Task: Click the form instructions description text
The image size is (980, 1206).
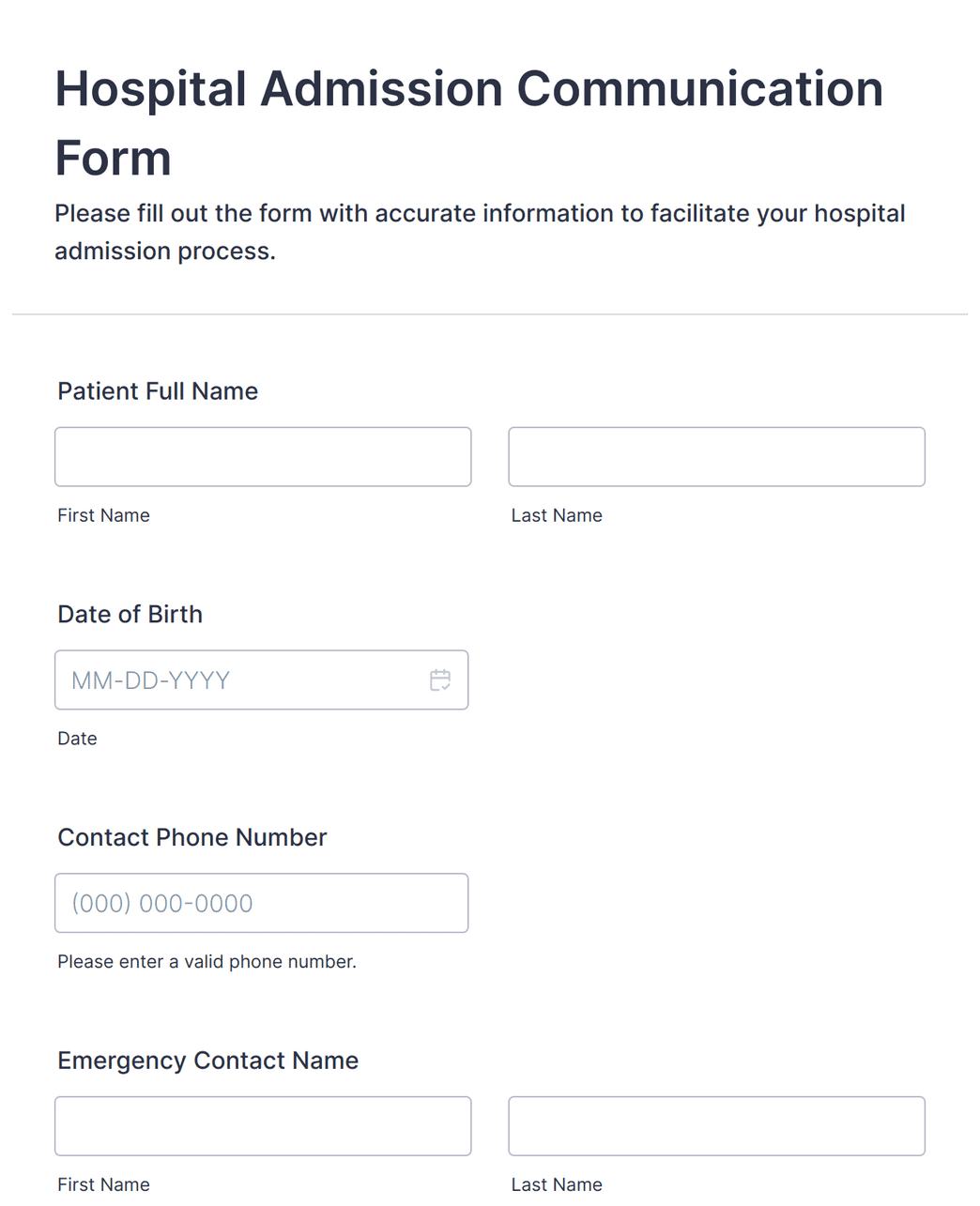Action: 480,232
